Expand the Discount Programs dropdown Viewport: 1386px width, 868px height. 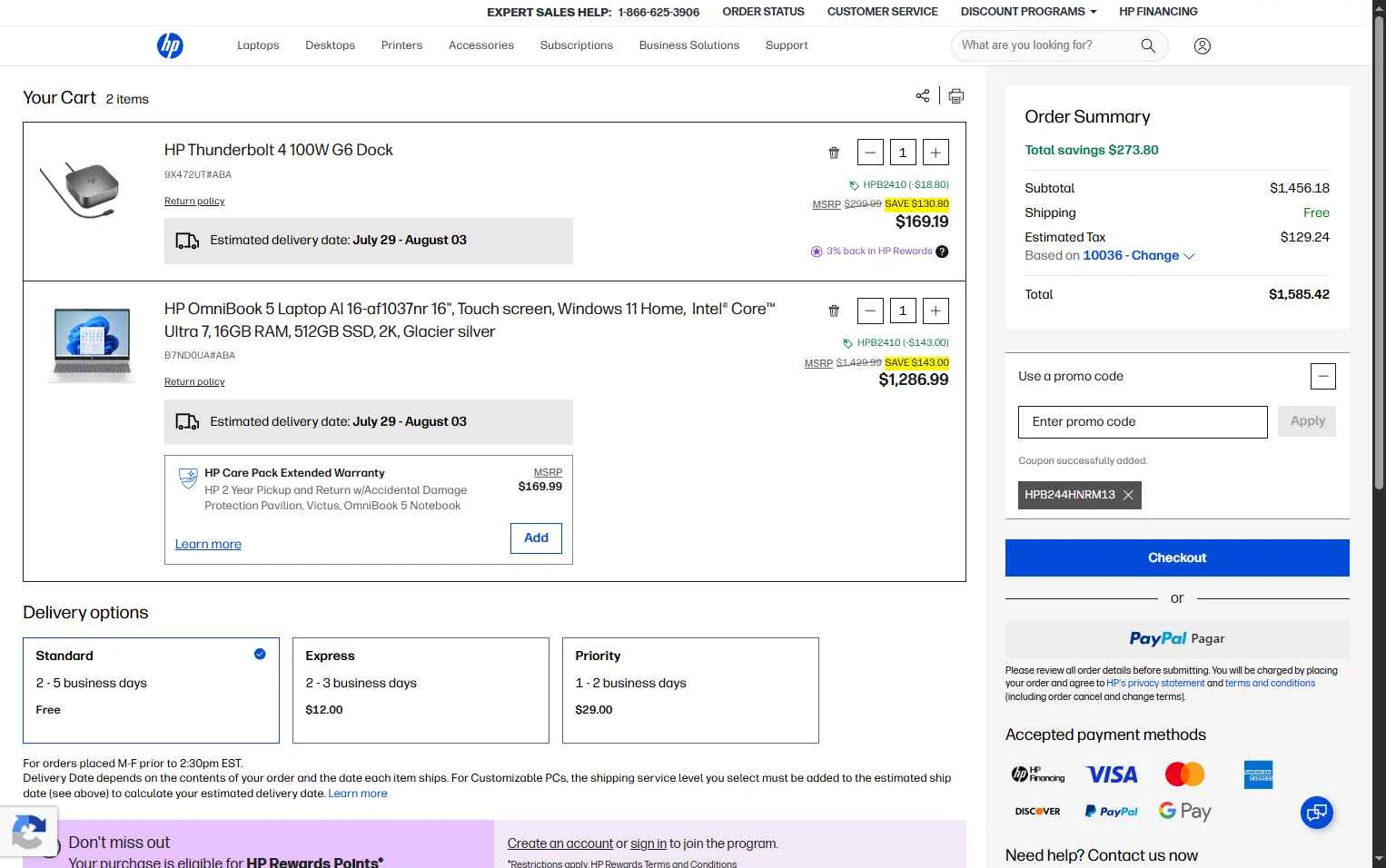[1028, 12]
